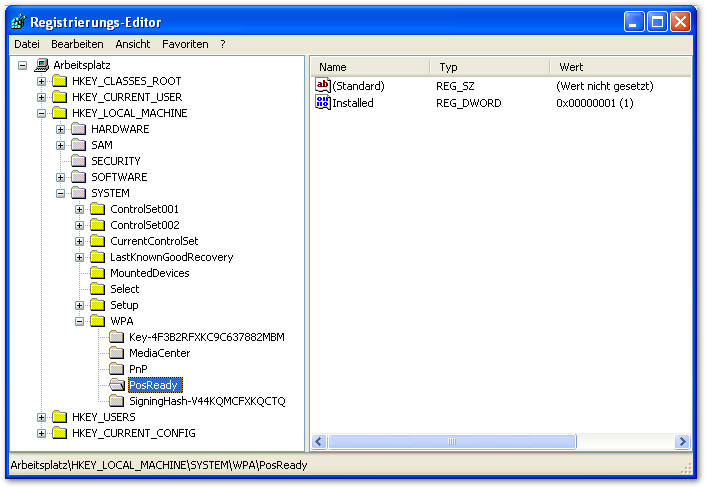Click the horizontal scrollbar right arrow

click(x=682, y=441)
